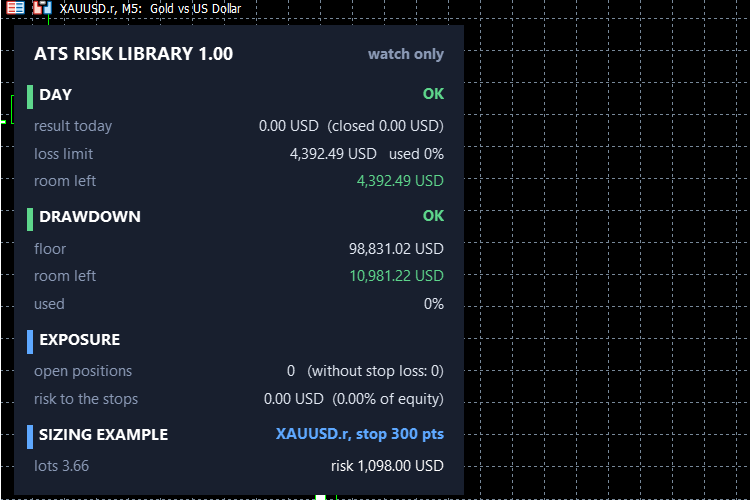Image resolution: width=750 pixels, height=500 pixels.
Task: Click the risk to the stops label
Action: 86,399
